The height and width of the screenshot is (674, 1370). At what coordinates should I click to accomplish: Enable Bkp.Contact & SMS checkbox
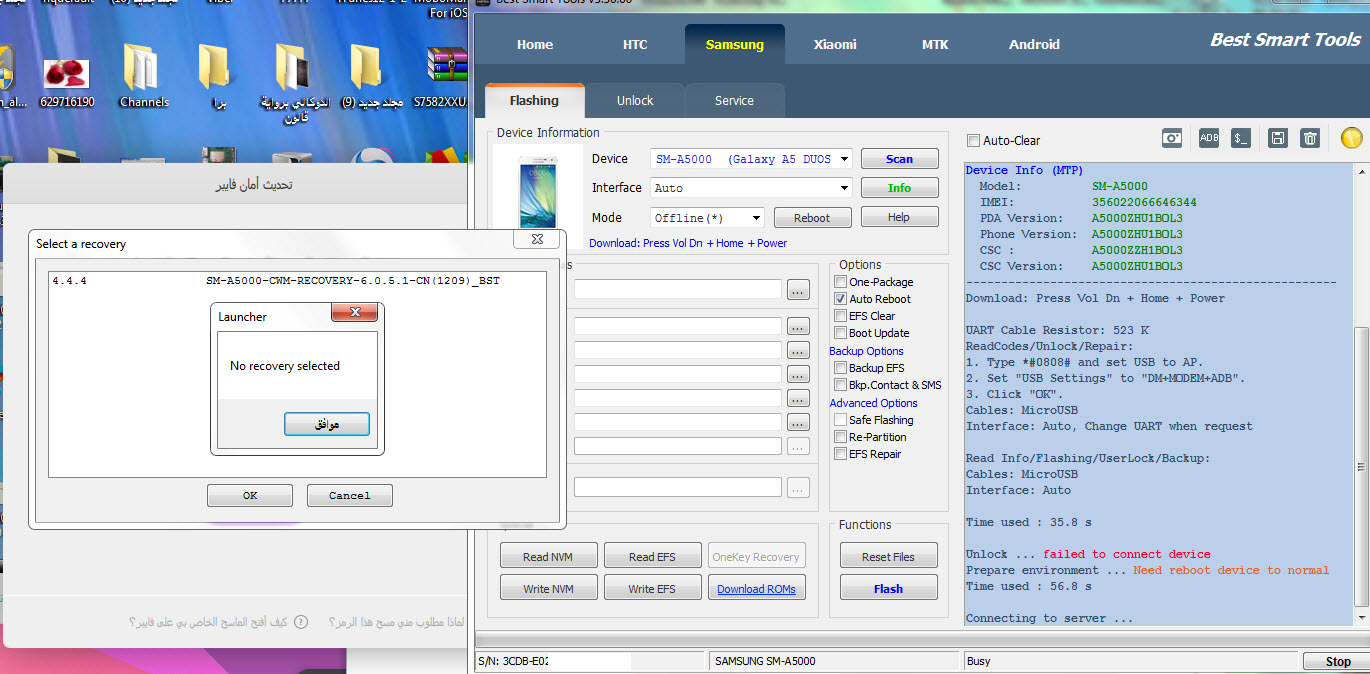coord(841,385)
